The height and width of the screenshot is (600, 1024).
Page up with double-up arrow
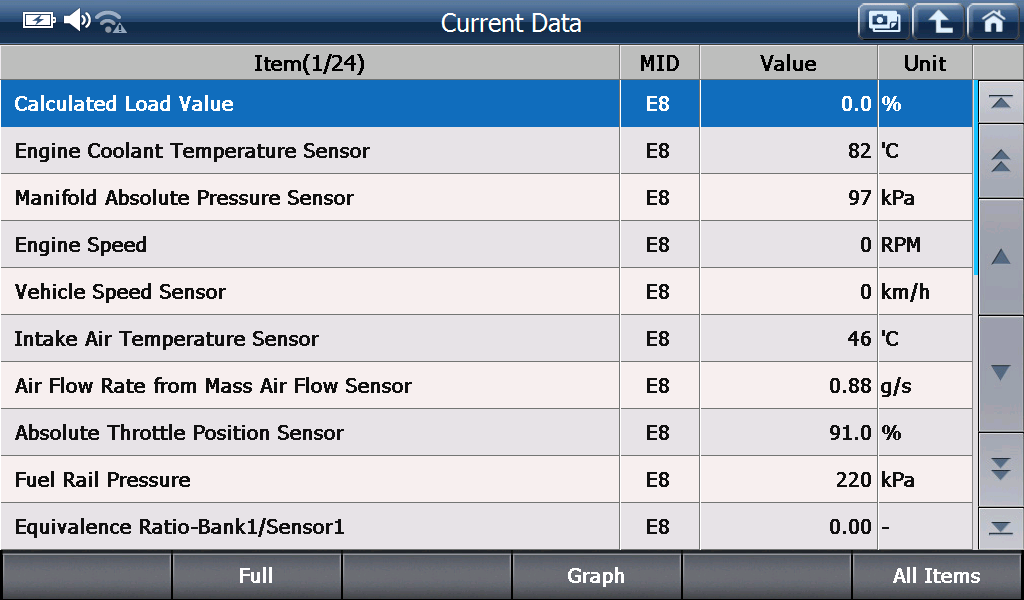click(1000, 161)
